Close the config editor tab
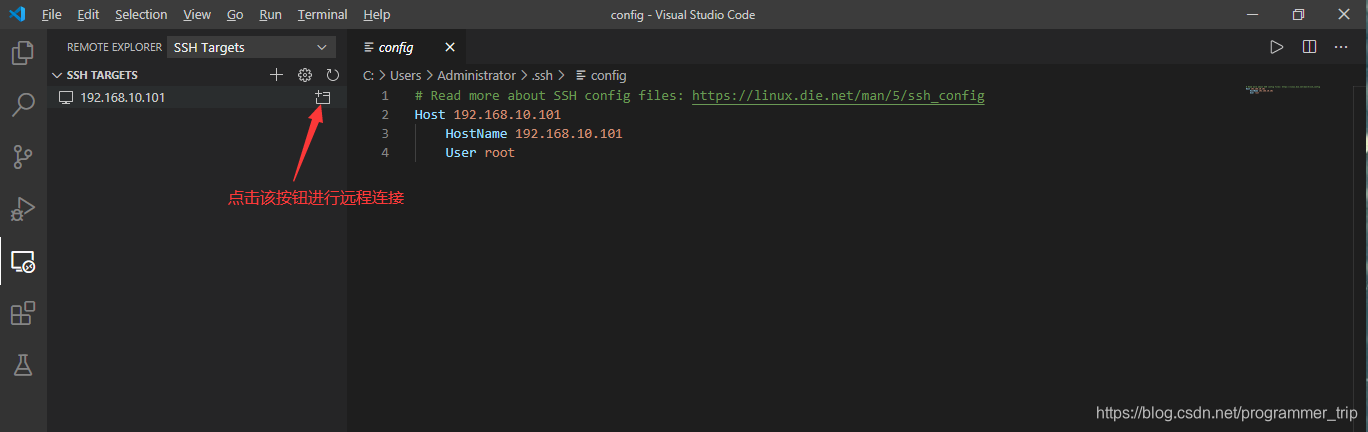Image resolution: width=1368 pixels, height=432 pixels. [x=449, y=47]
